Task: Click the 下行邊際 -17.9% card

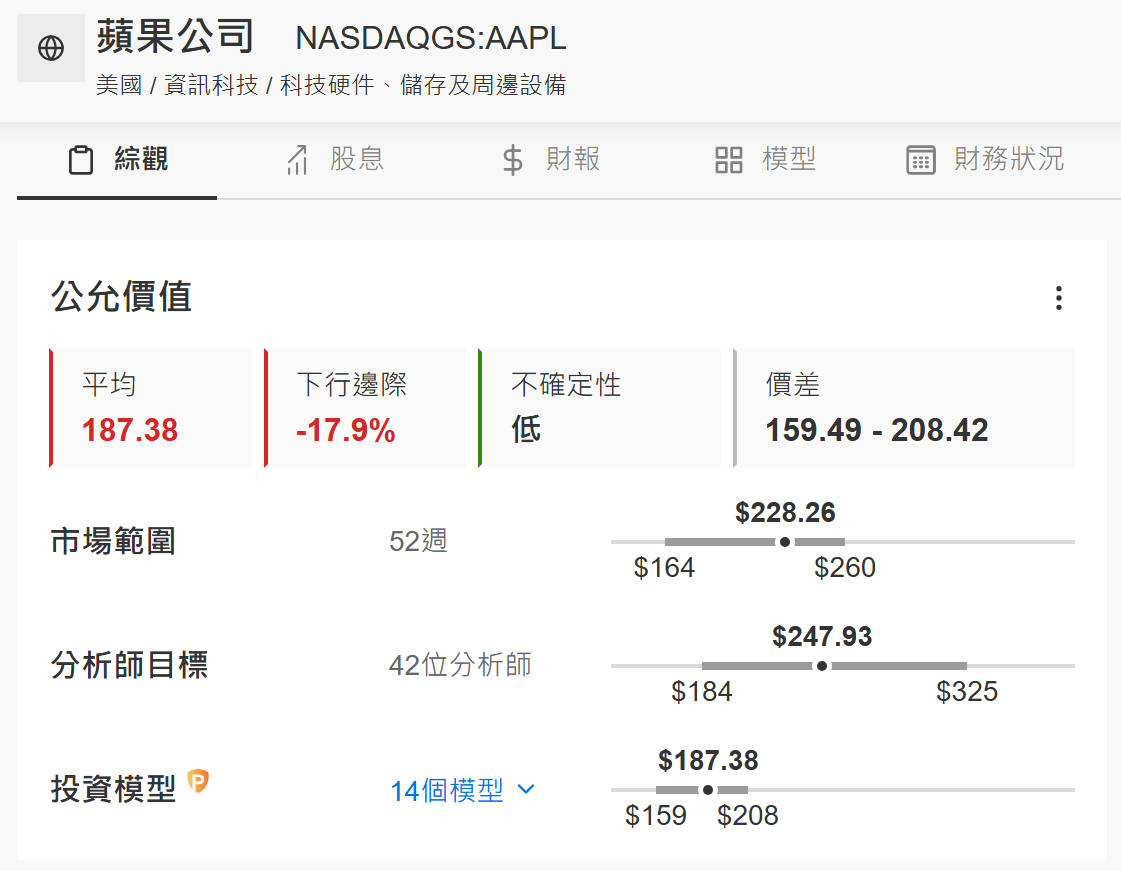Action: [x=366, y=408]
